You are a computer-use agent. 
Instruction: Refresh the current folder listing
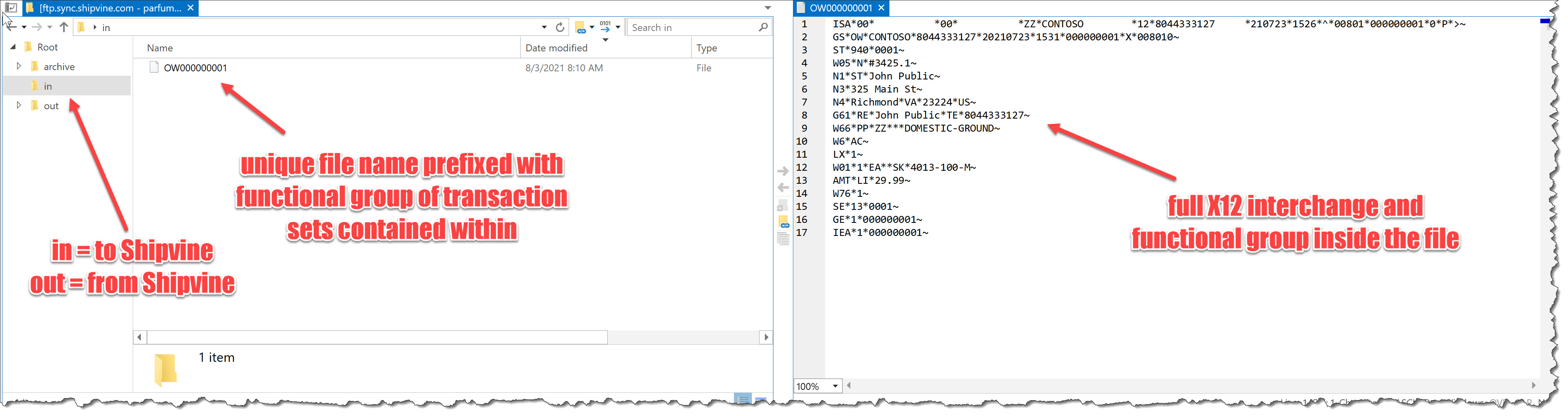(x=559, y=27)
